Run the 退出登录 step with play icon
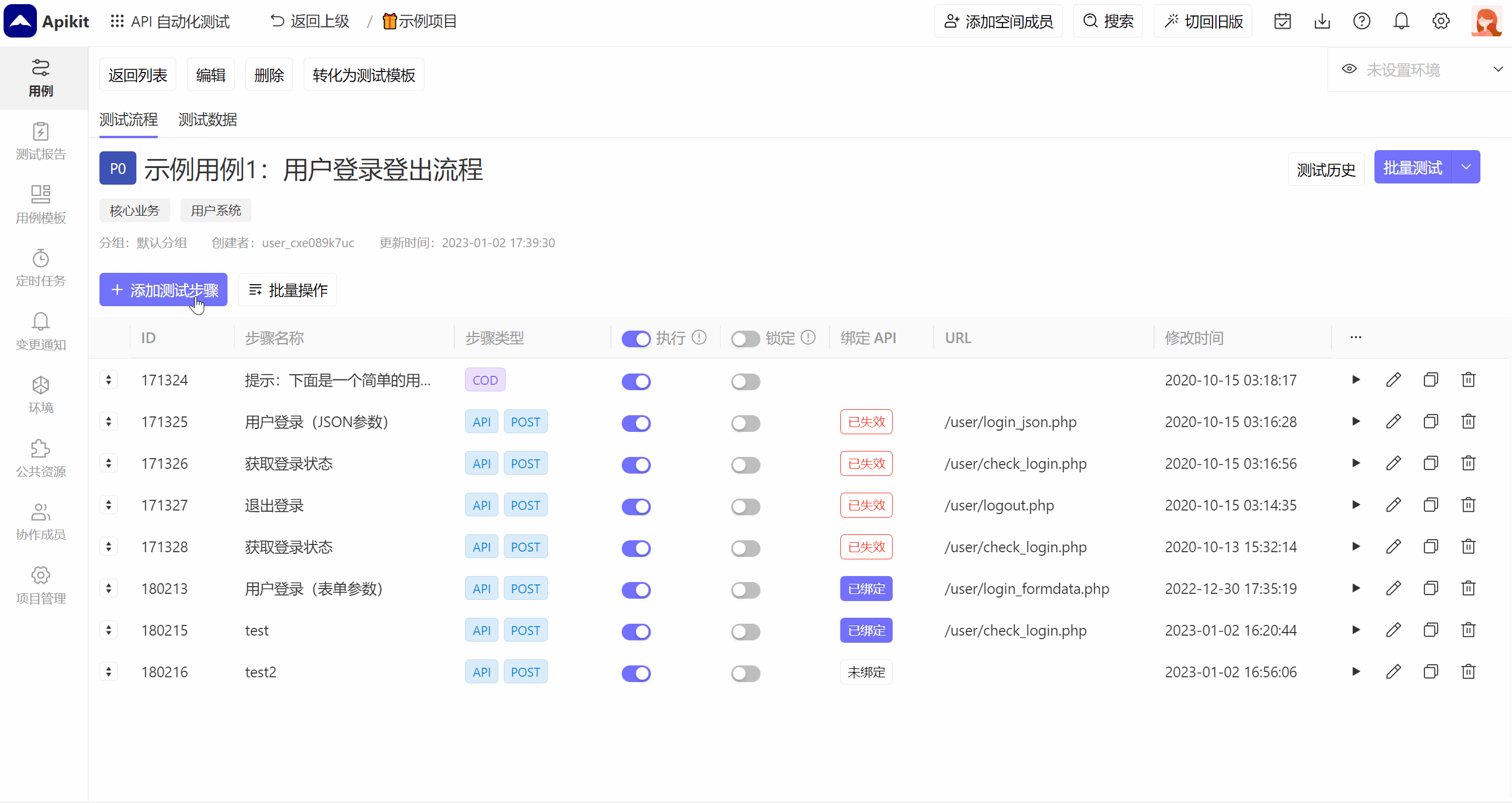The width and height of the screenshot is (1512, 803). pos(1356,505)
